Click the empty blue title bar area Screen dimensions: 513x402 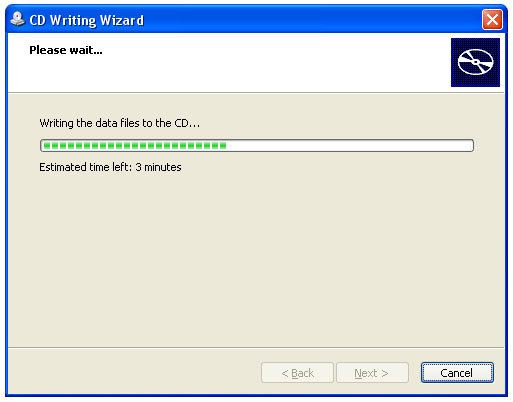point(310,20)
